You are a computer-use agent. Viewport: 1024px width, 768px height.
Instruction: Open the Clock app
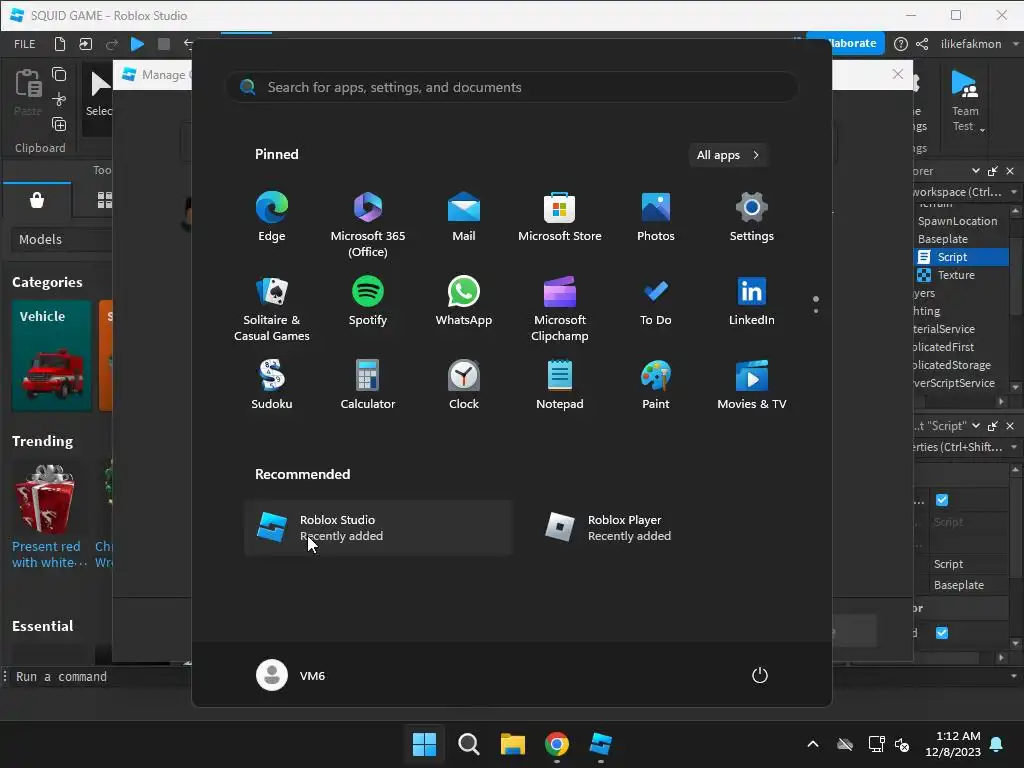[464, 385]
